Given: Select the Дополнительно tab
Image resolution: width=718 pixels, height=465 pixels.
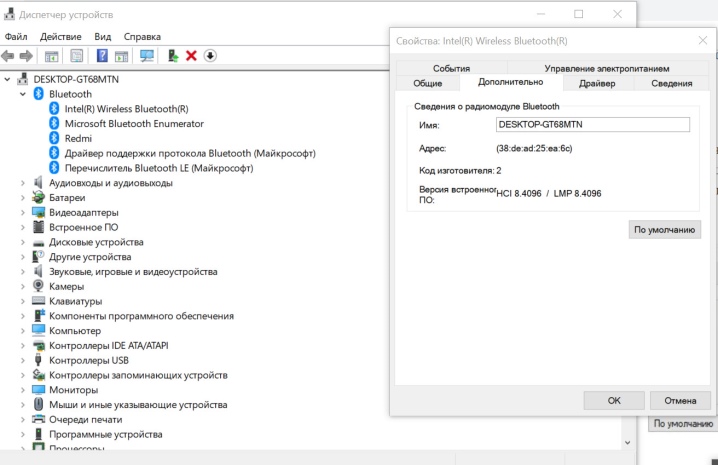Looking at the screenshot, I should (511, 82).
